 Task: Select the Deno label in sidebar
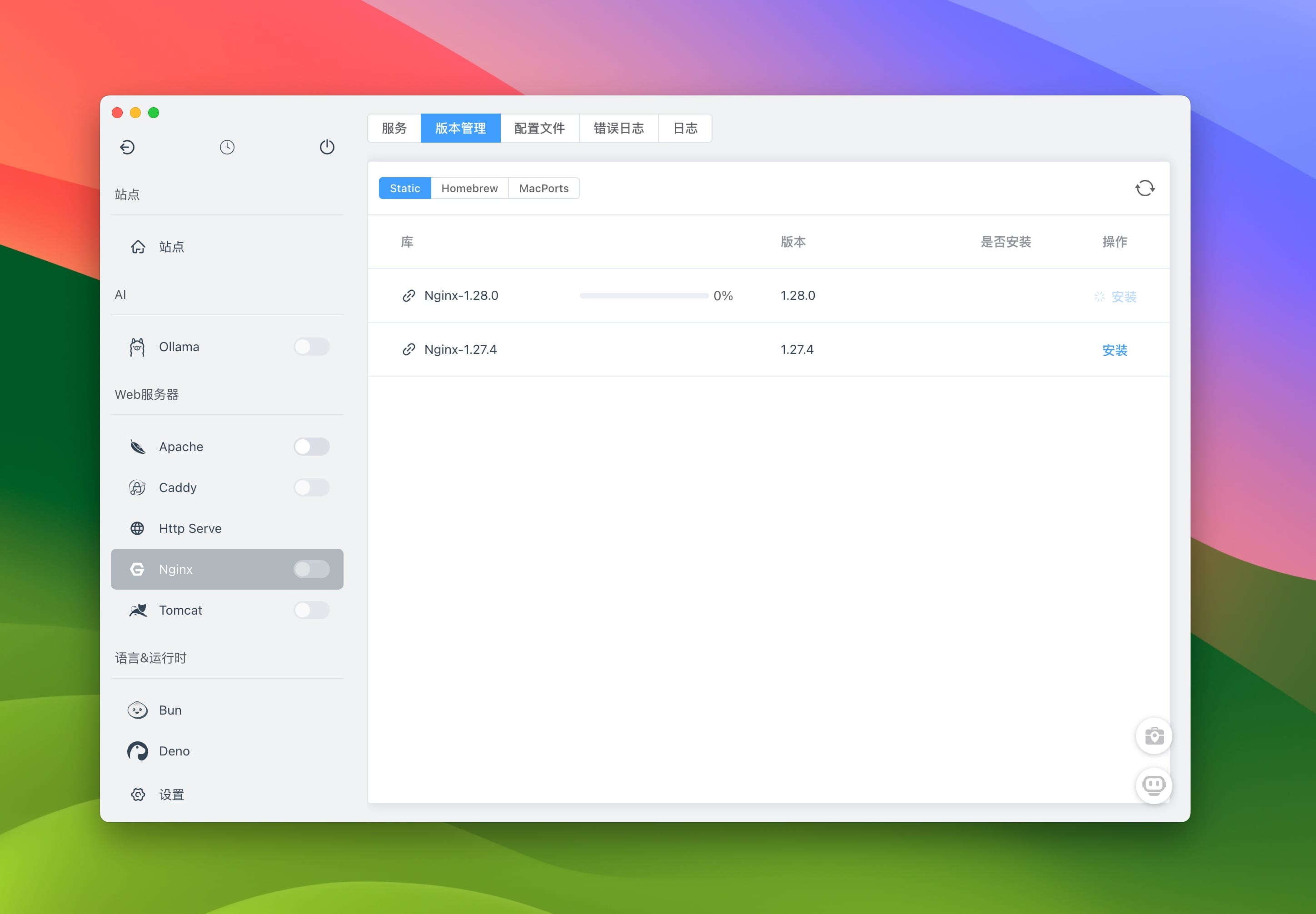174,751
